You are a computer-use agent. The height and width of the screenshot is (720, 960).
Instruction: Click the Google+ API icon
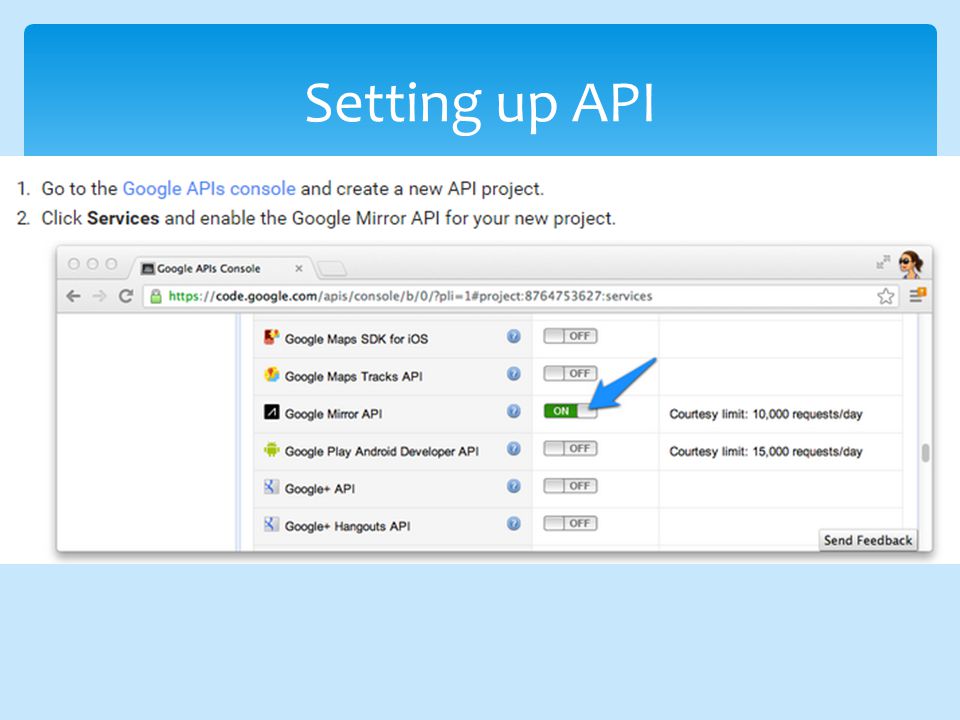point(271,487)
